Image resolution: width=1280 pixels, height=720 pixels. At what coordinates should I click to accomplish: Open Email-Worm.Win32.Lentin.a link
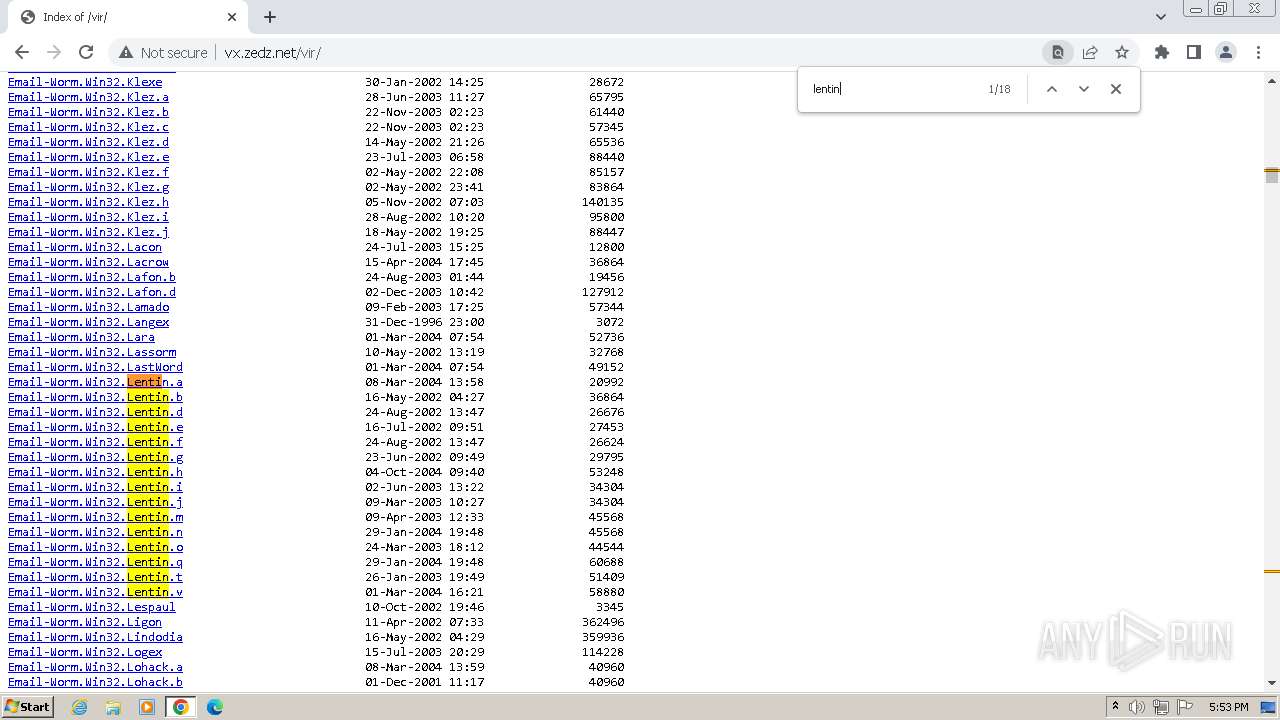[x=95, y=382]
